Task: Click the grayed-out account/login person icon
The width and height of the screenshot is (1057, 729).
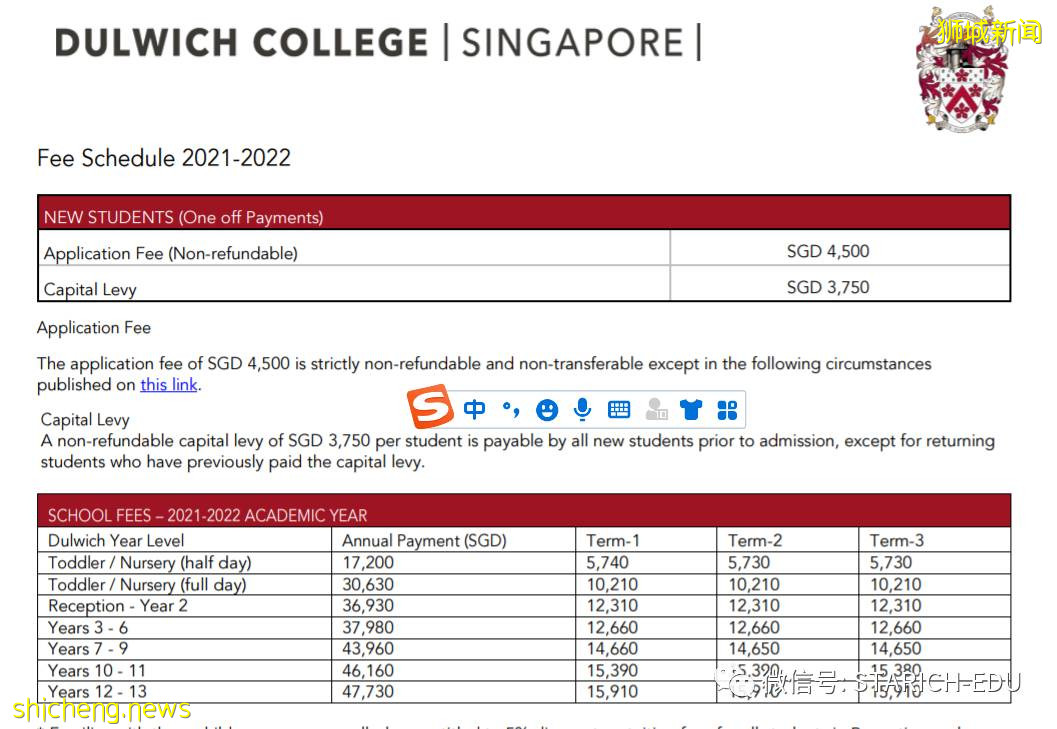Action: [x=655, y=408]
